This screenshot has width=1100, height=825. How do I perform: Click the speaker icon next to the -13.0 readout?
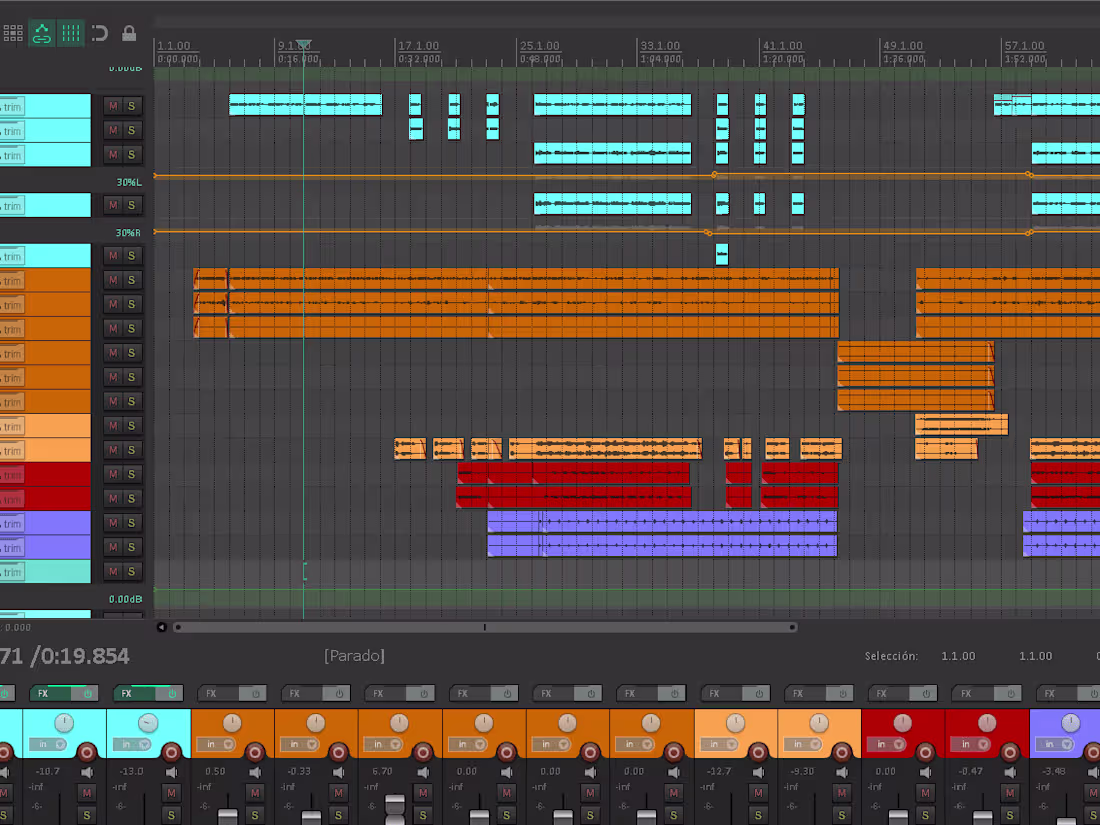(x=170, y=771)
